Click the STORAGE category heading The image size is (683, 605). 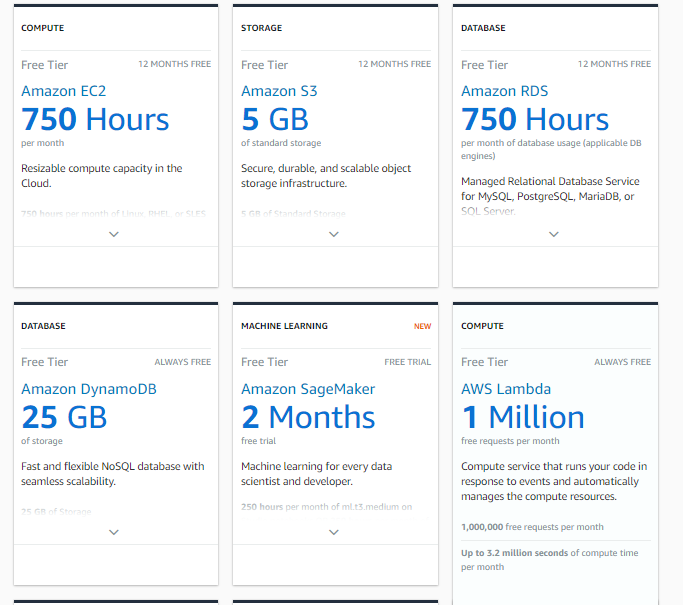point(261,28)
